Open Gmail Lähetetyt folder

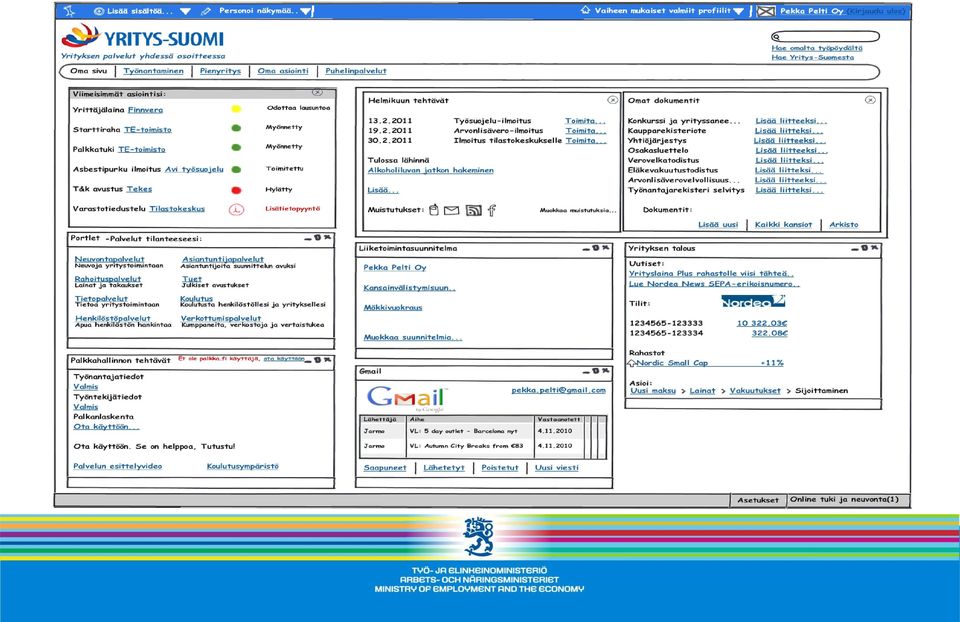(444, 468)
